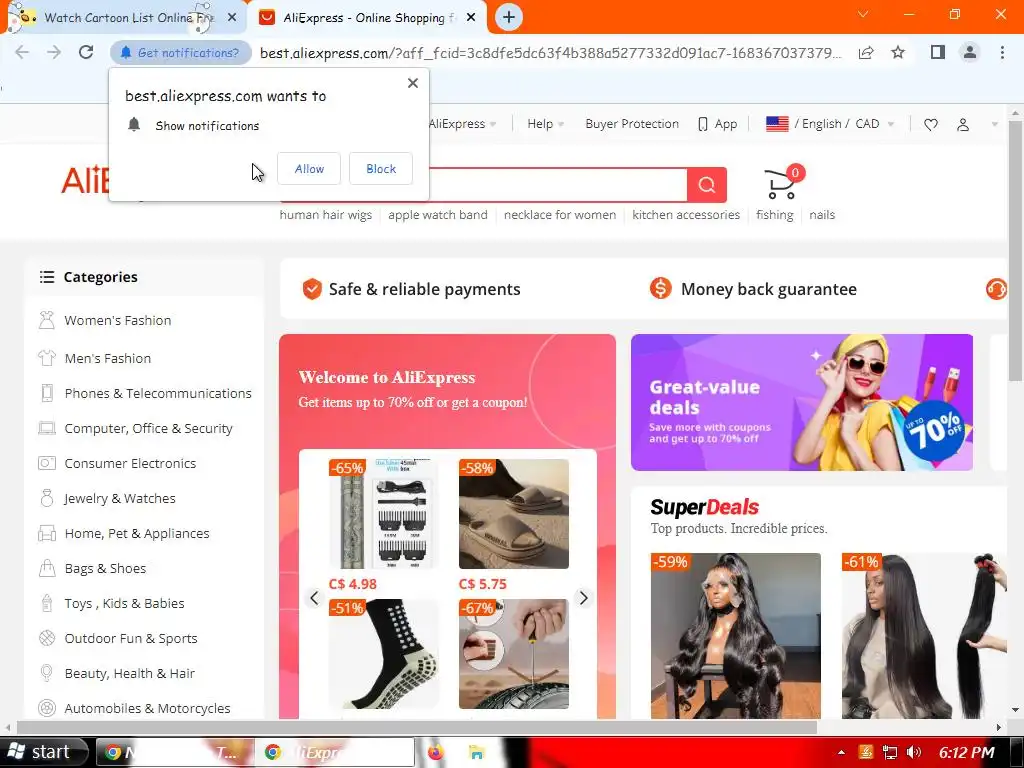The height and width of the screenshot is (768, 1024).
Task: Open Beauty, Health & Hair category
Action: (129, 673)
